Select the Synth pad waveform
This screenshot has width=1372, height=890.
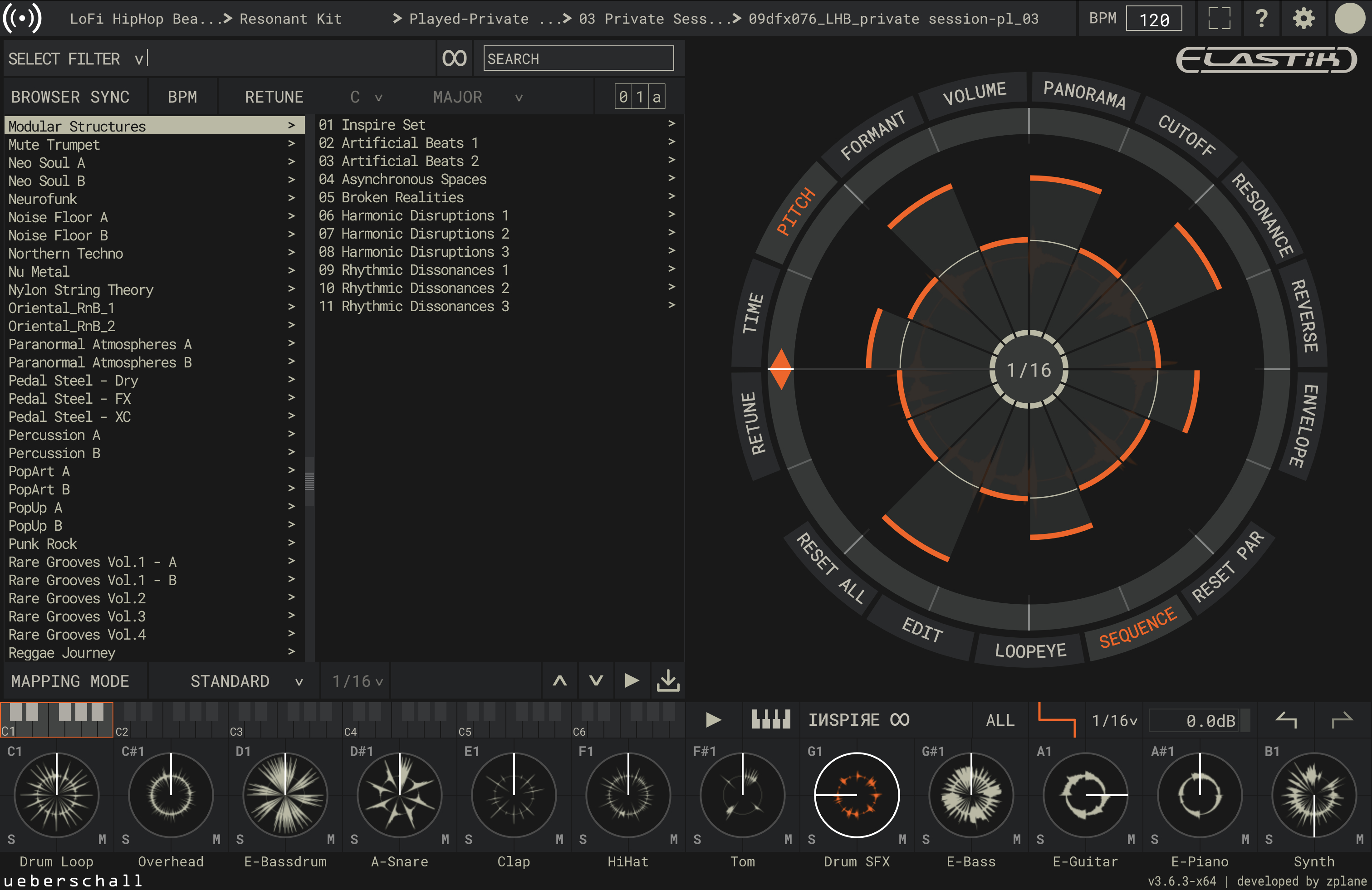point(1314,795)
